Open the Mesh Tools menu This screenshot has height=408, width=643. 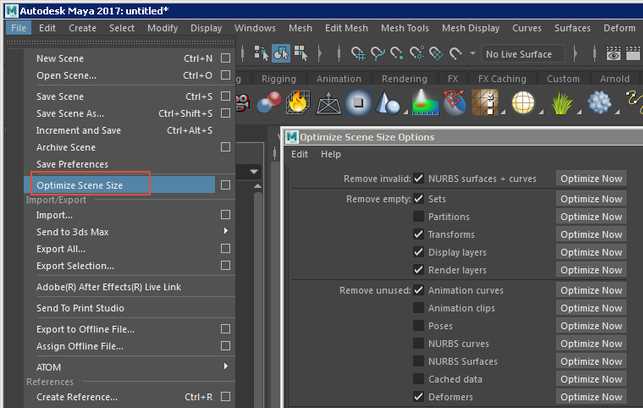[x=404, y=28]
